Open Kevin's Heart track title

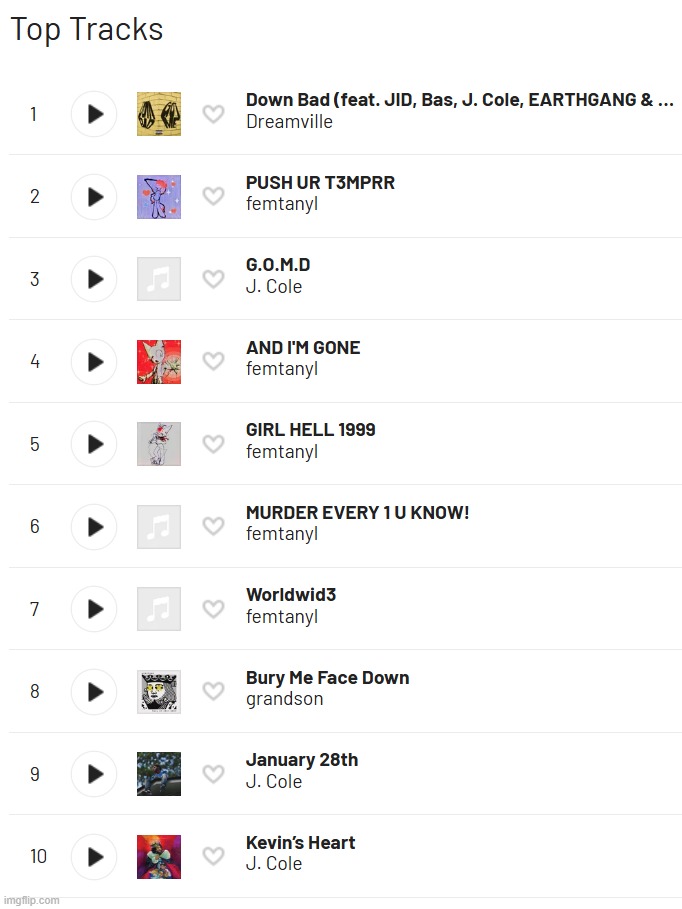pos(300,842)
